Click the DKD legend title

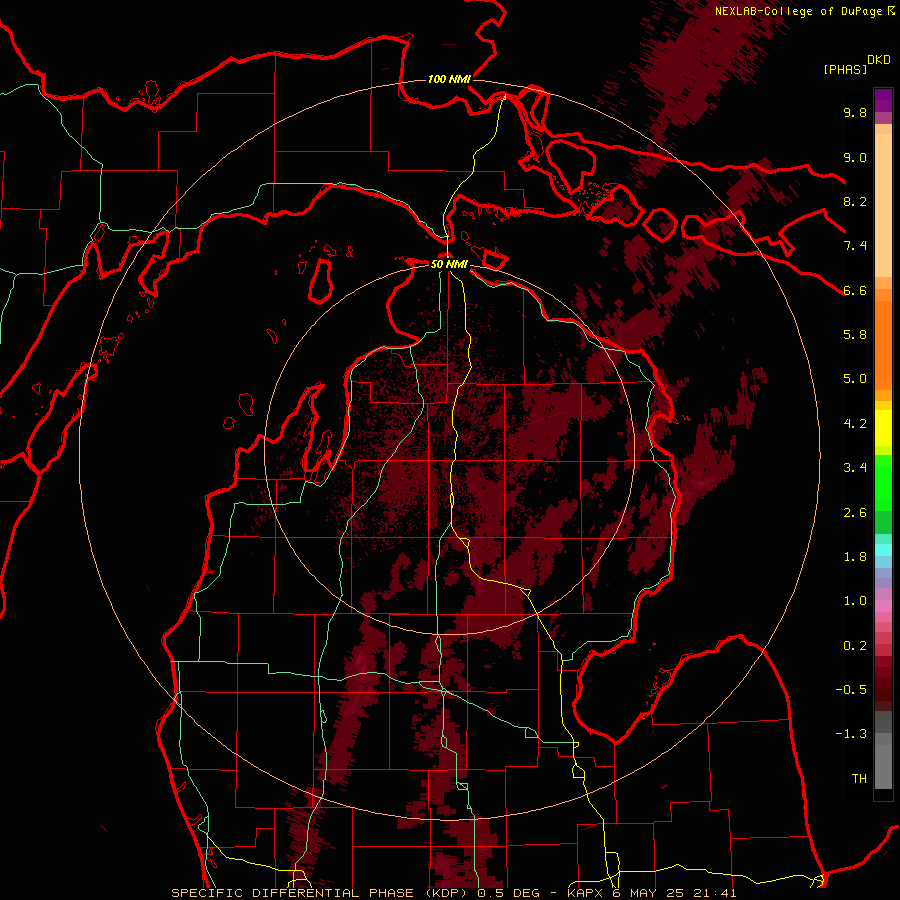tap(879, 60)
